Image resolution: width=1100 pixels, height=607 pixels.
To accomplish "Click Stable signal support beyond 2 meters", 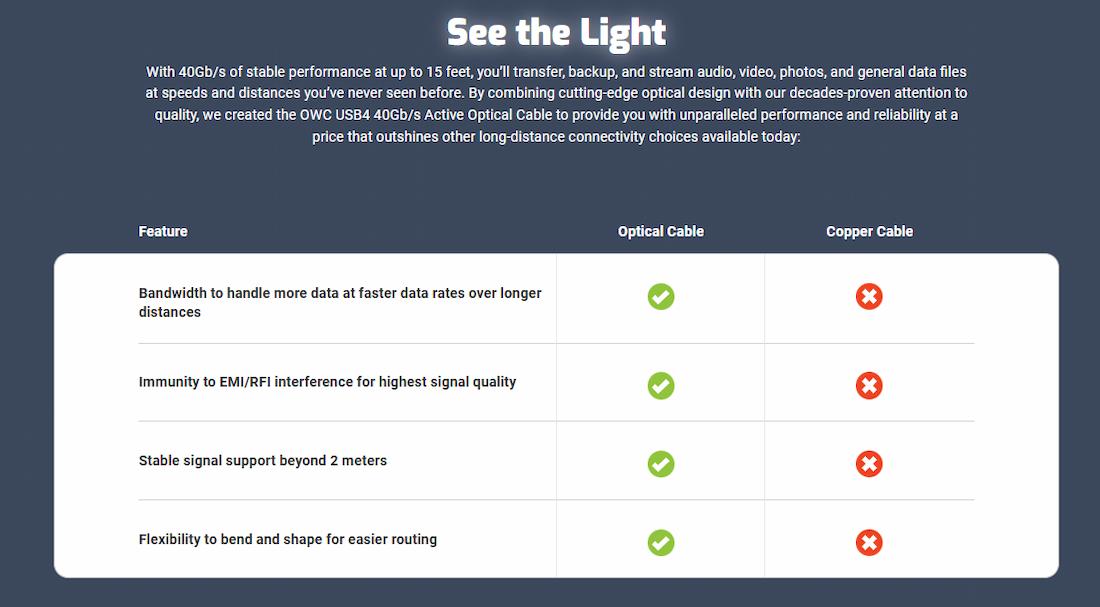I will (262, 460).
